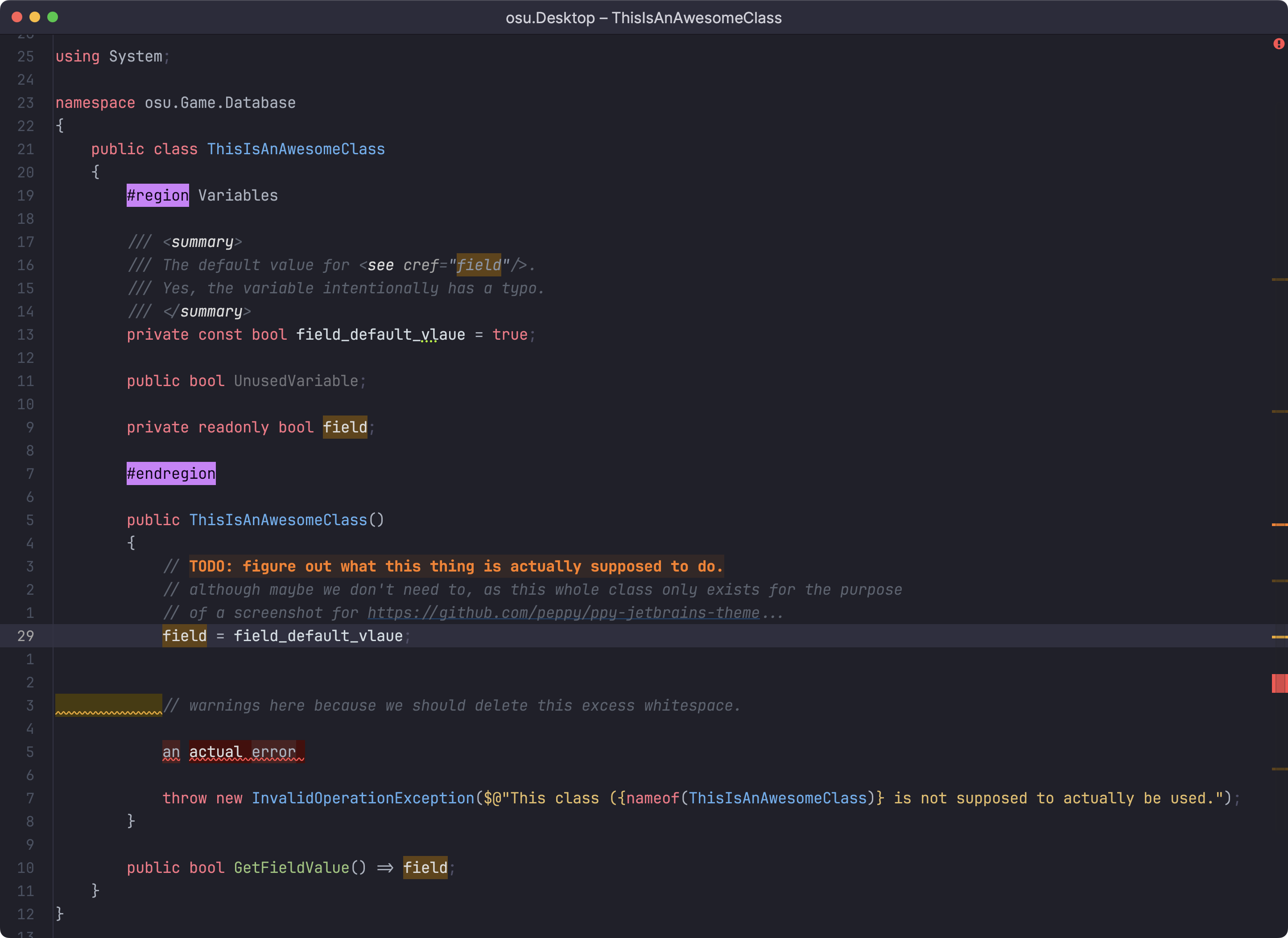This screenshot has width=1288, height=938.
Task: Click the window title osu.Desktop text
Action: click(x=550, y=17)
